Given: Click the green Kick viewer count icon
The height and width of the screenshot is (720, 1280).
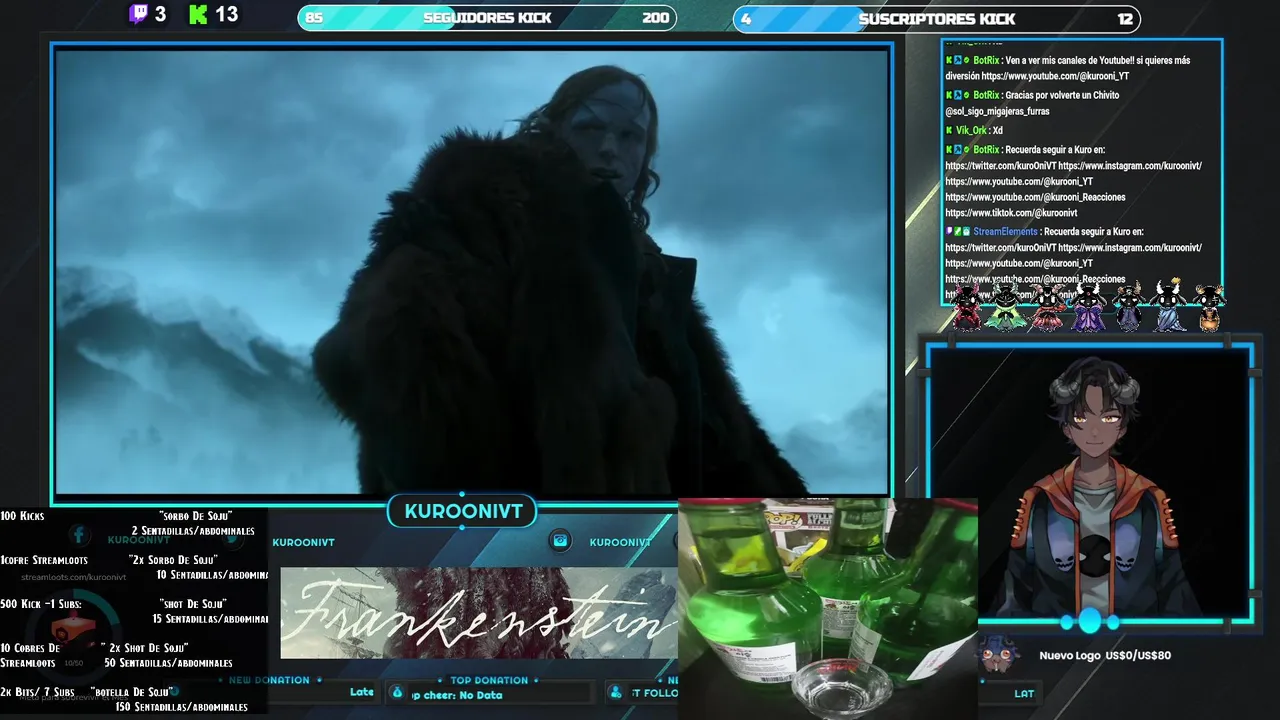Looking at the screenshot, I should (198, 14).
